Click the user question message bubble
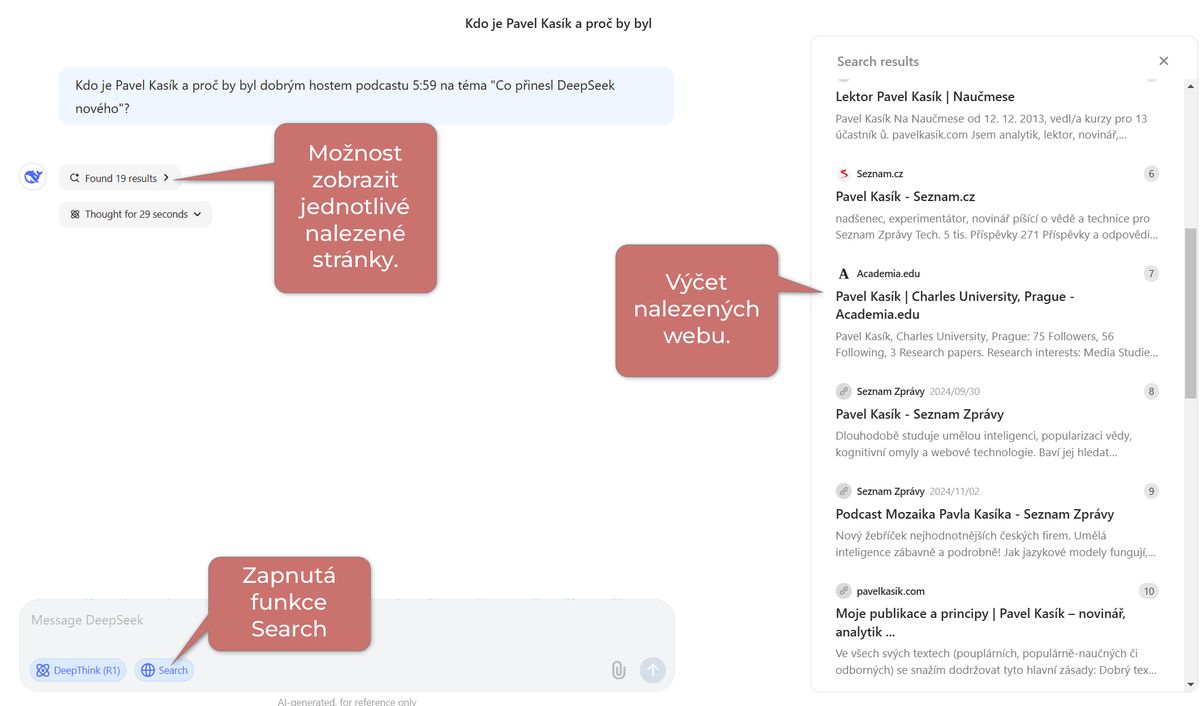Viewport: 1200px width, 706px height. 366,96
